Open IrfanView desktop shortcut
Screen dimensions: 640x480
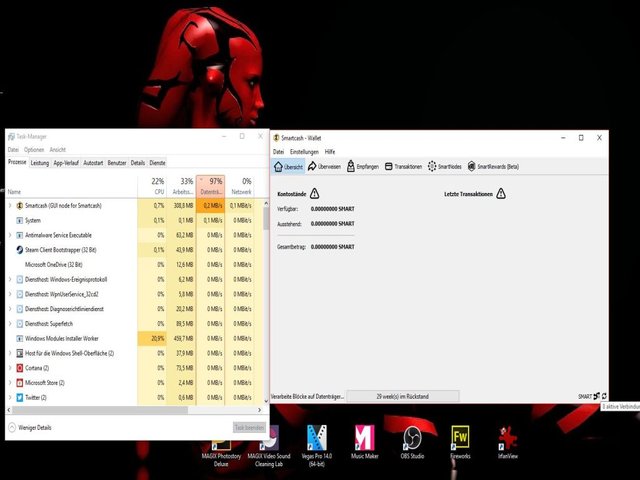508,441
